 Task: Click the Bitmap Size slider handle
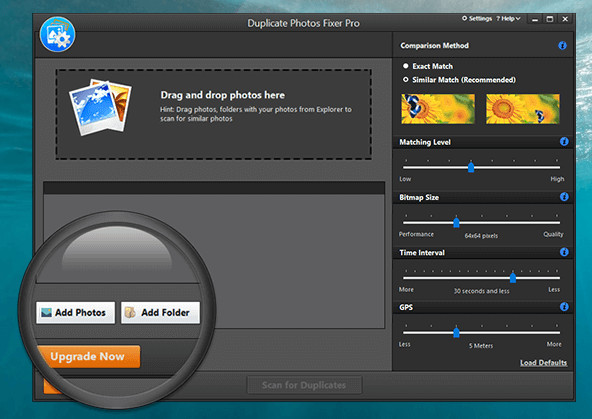pos(456,222)
